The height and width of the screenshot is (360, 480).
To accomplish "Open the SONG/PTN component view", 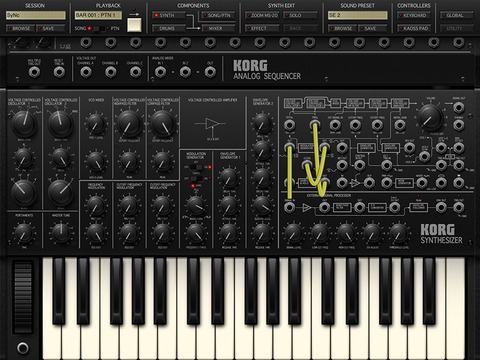I will click(218, 15).
